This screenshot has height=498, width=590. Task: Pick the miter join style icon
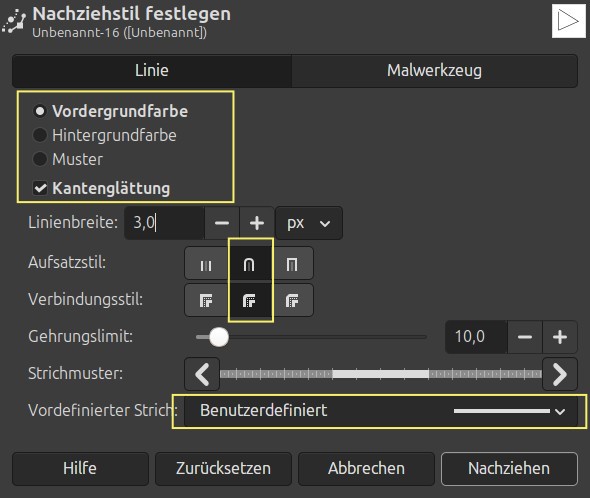[206, 300]
